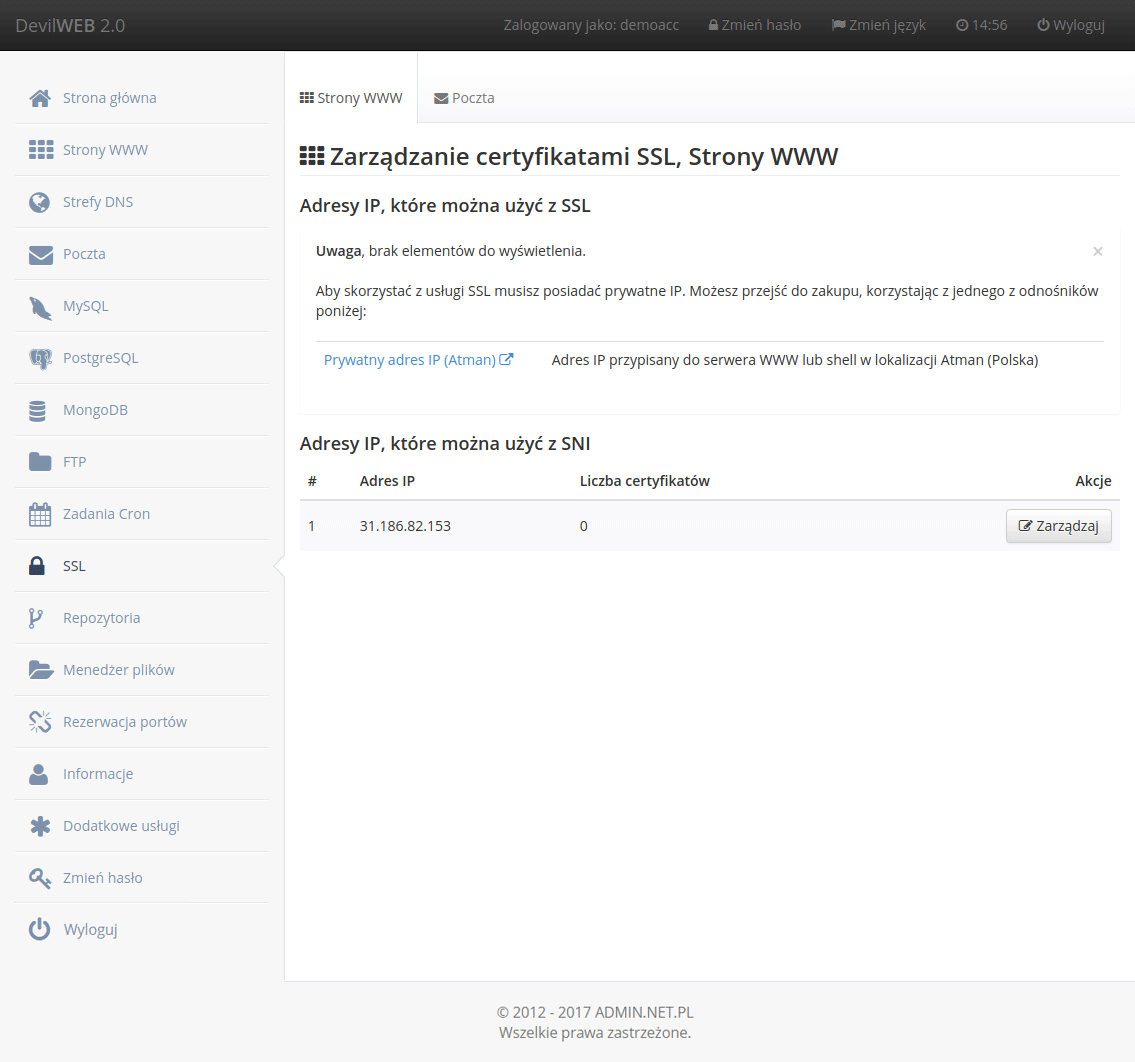Screen dimensions: 1135x1062
Task: Open Menedżer plików in the sidebar
Action: coord(118,670)
